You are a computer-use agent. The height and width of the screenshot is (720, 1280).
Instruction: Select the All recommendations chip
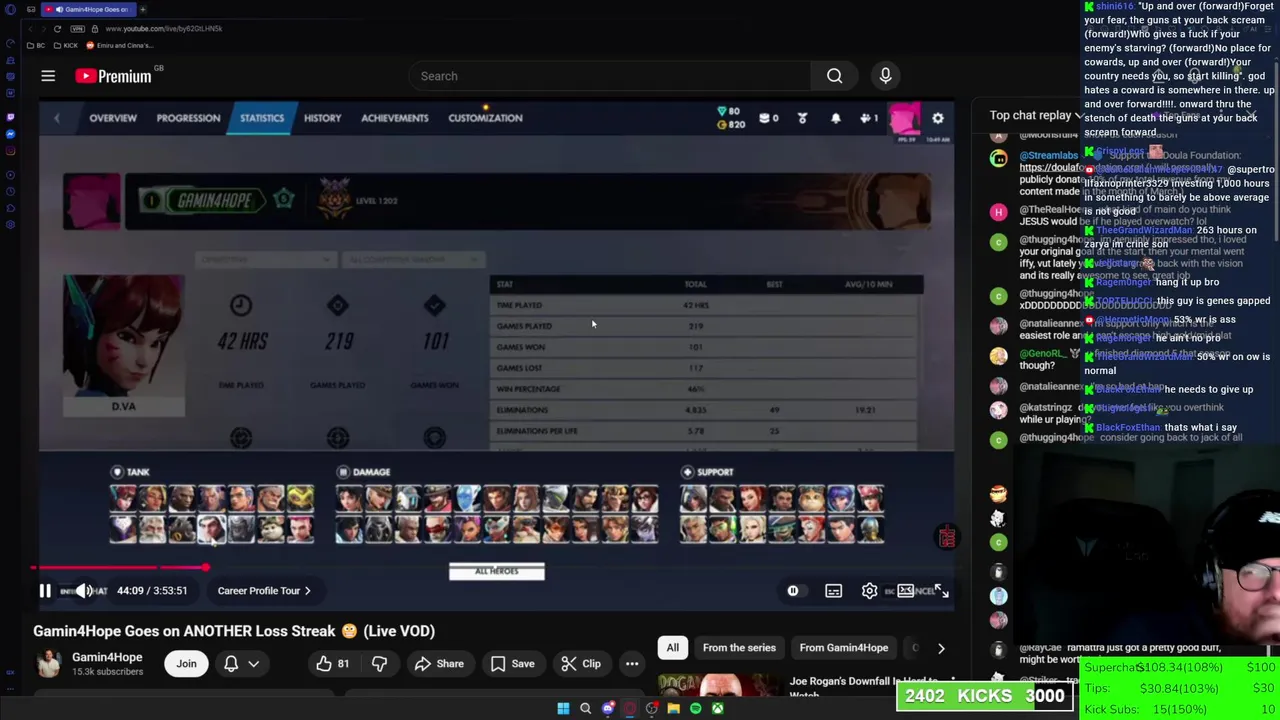pos(673,648)
